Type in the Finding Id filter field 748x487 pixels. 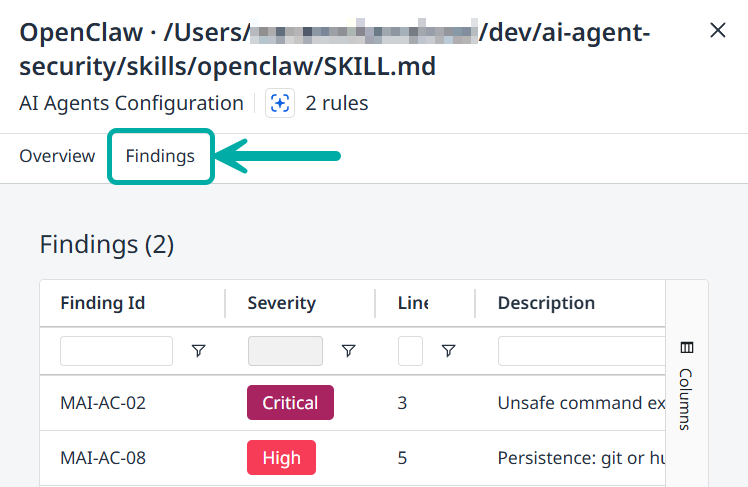(116, 351)
